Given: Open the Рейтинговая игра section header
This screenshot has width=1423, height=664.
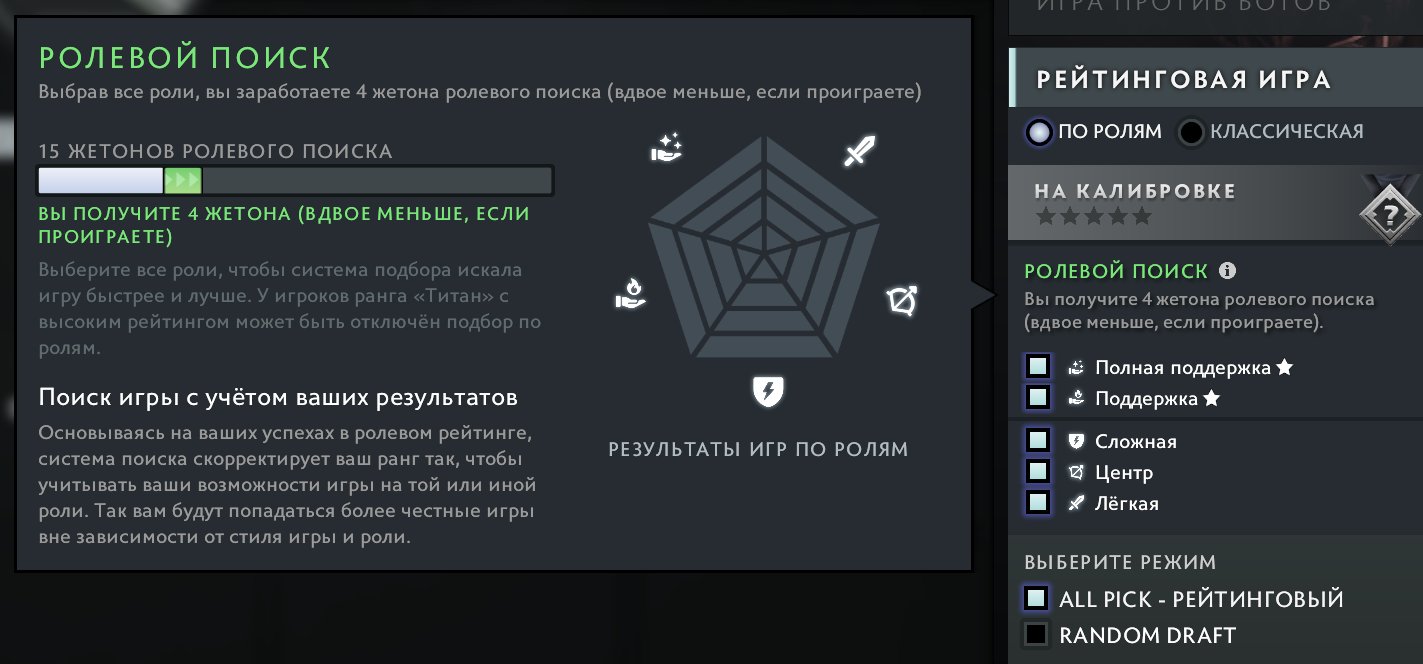Looking at the screenshot, I should (1216, 78).
